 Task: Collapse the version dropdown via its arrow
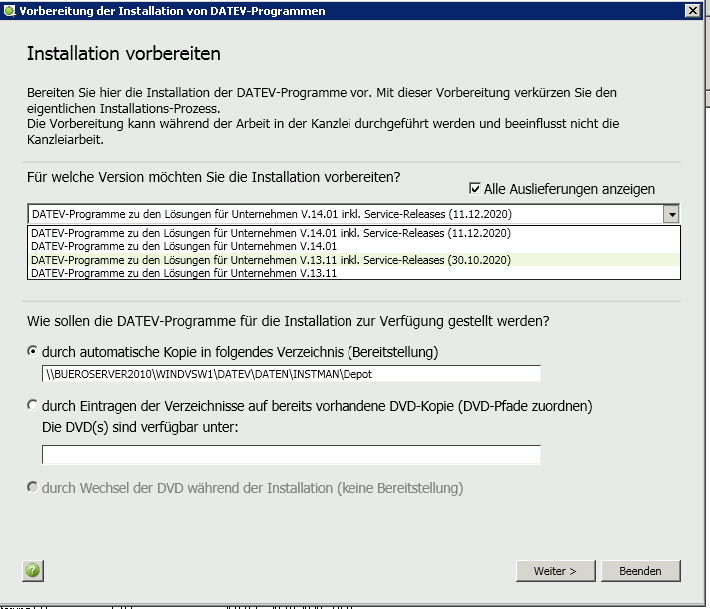pyautogui.click(x=672, y=214)
